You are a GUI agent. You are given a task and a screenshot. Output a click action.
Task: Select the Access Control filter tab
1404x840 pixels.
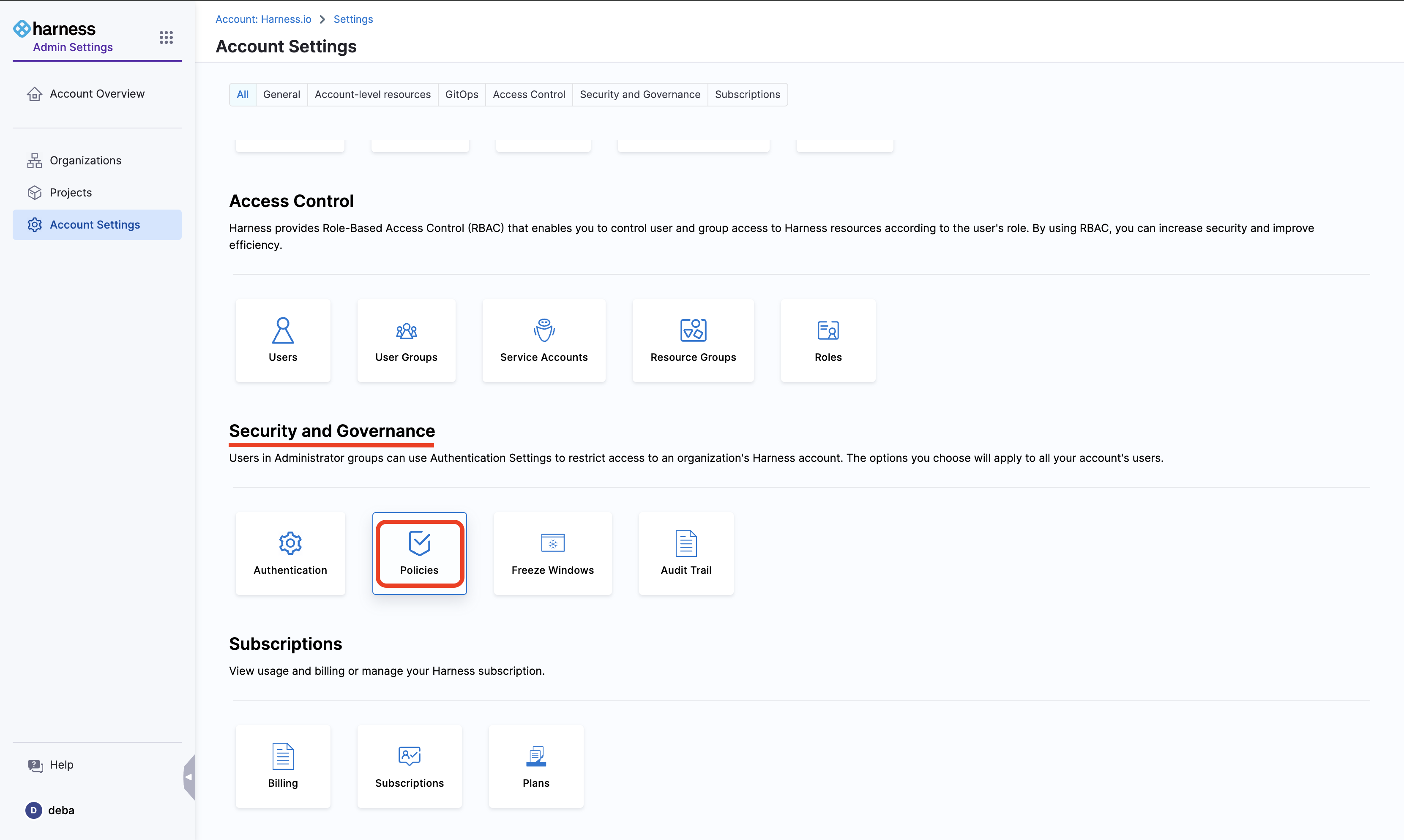click(529, 95)
